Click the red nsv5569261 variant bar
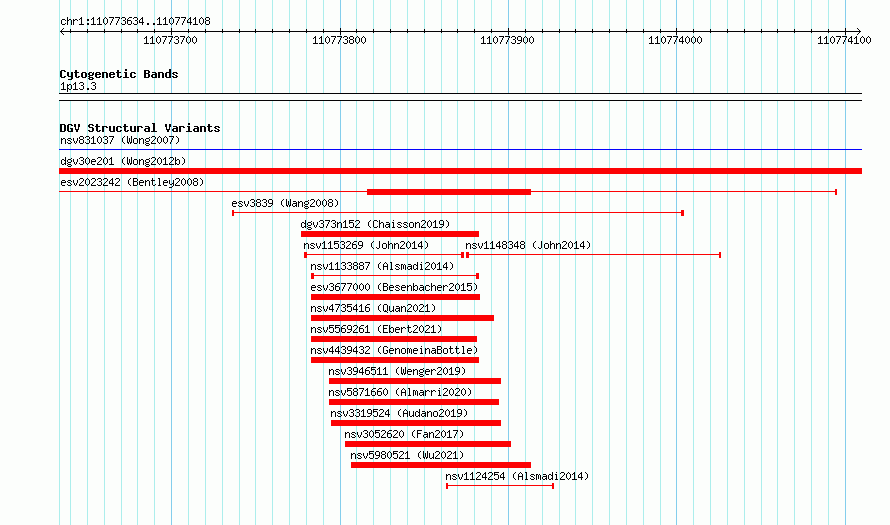Image resolution: width=890 pixels, height=525 pixels. click(x=394, y=339)
